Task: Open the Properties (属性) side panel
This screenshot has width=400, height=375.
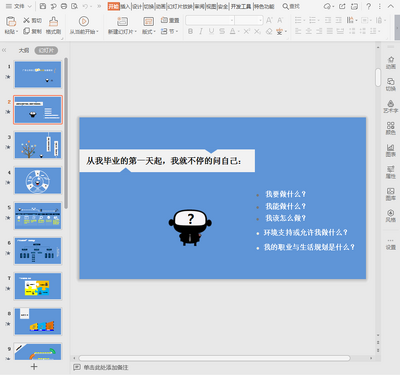Action: click(391, 172)
